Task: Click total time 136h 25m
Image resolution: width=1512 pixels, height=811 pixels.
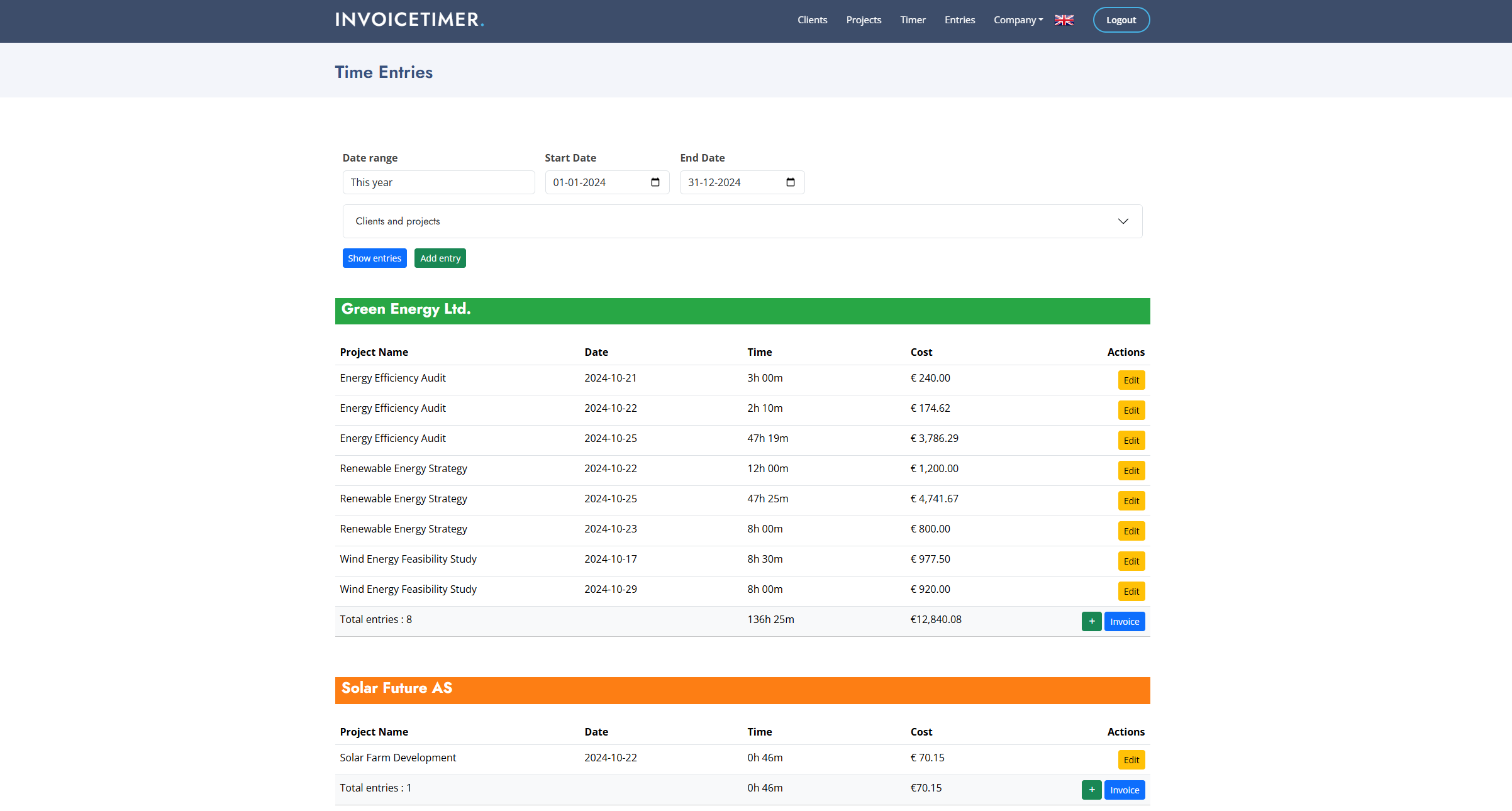Action: tap(770, 619)
